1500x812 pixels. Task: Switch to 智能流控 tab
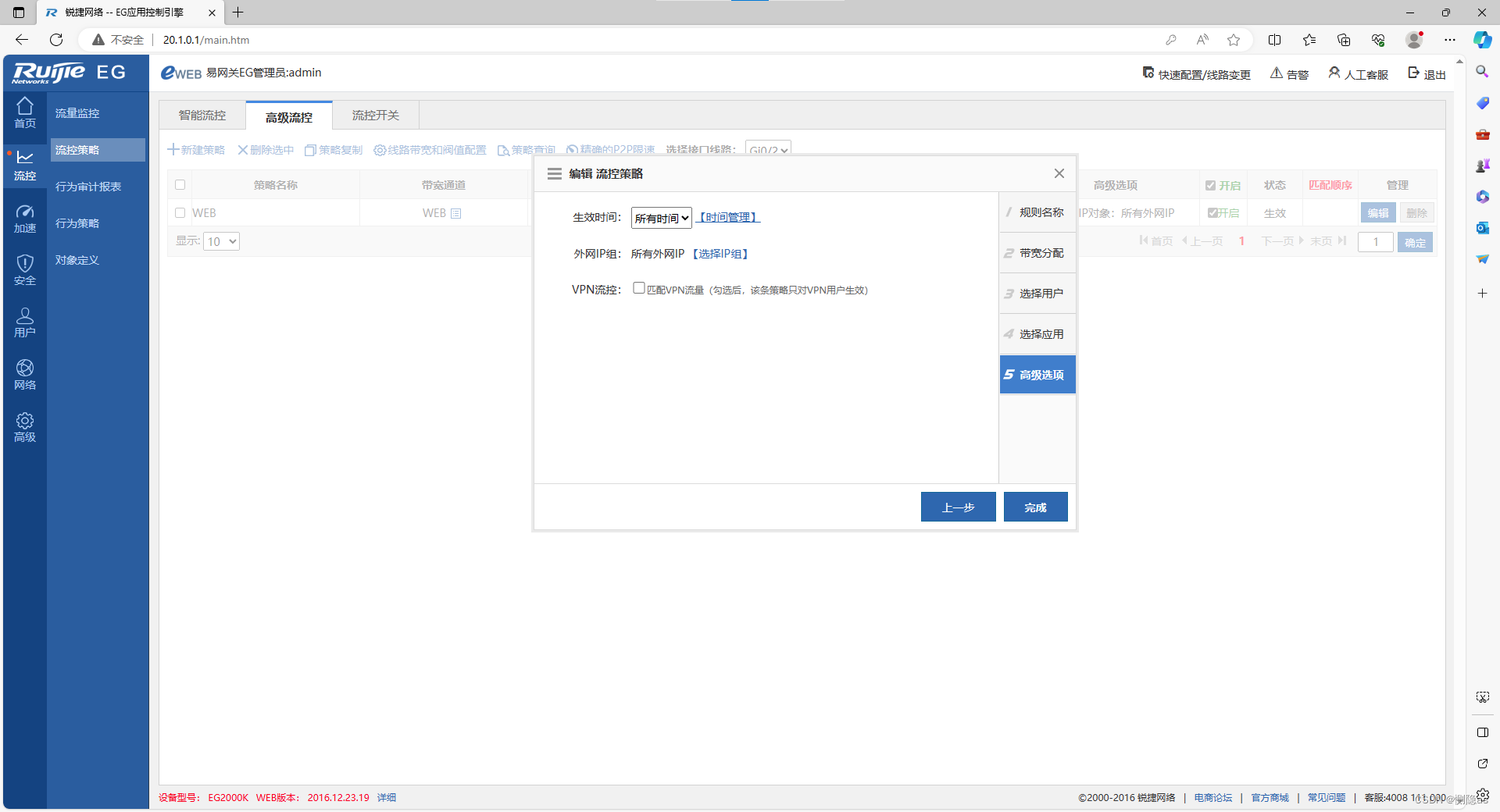[202, 116]
